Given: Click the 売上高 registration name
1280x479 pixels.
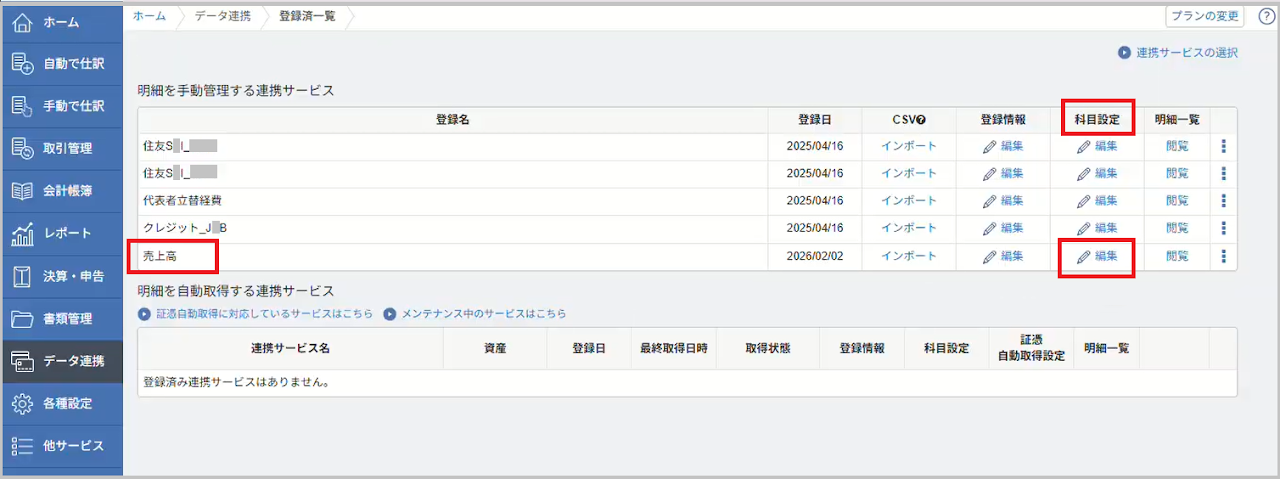Looking at the screenshot, I should 160,256.
